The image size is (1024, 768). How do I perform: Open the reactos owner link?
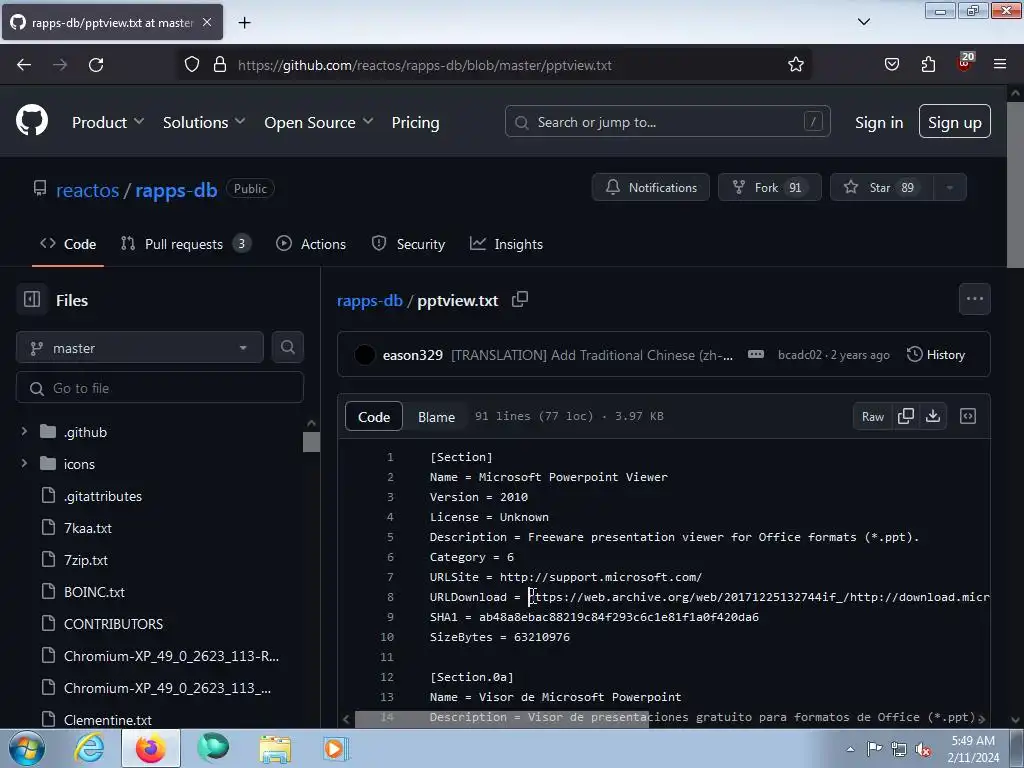pos(88,189)
